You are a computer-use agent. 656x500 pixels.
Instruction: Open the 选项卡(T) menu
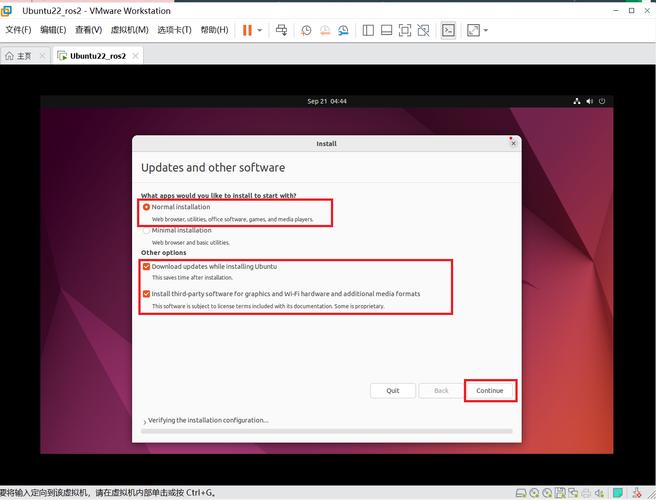174,30
